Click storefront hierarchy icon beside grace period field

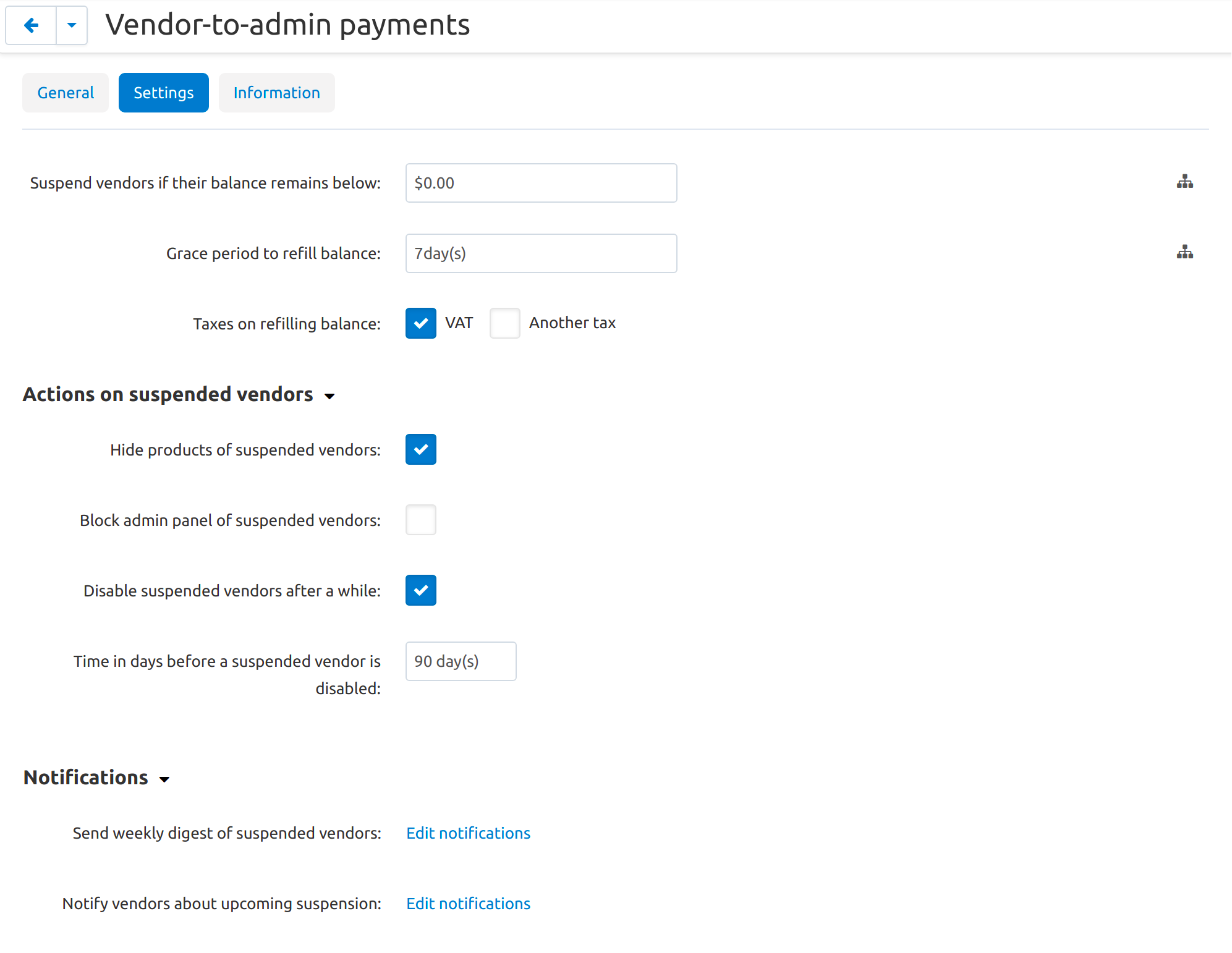pos(1184,252)
